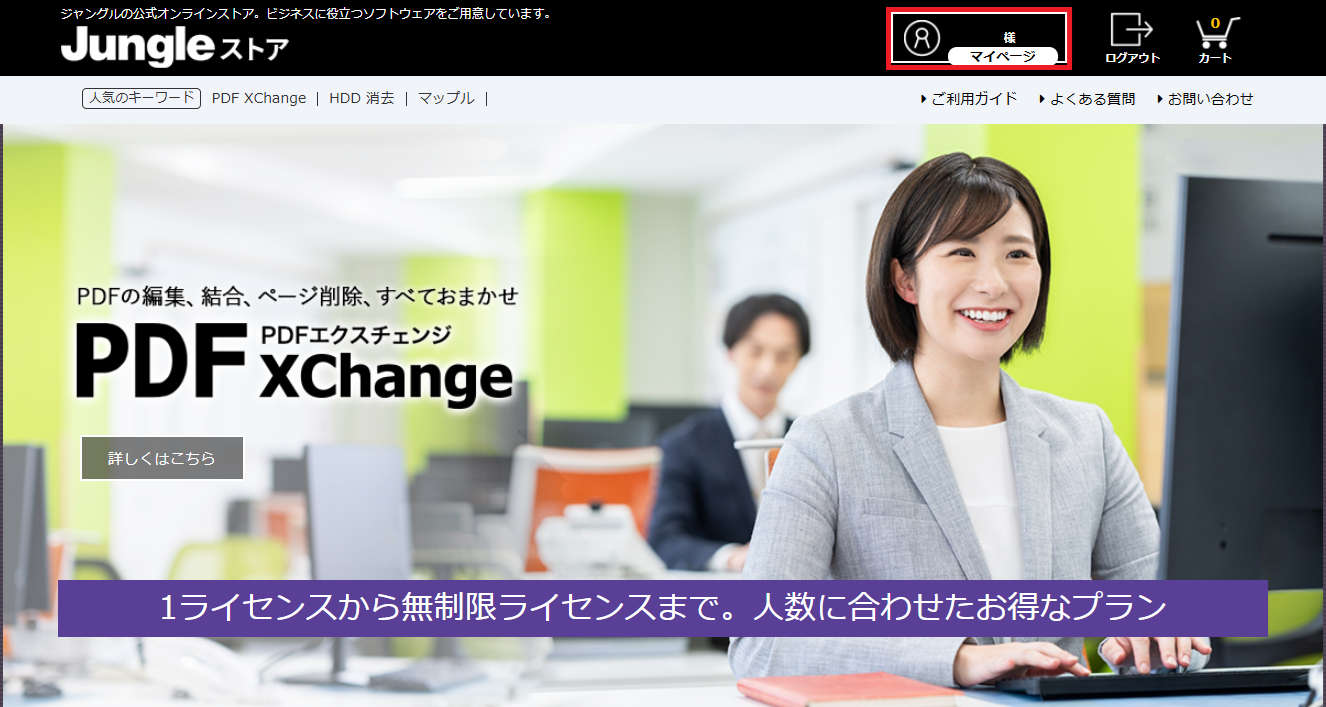Viewport: 1326px width, 707px height.
Task: Select the HDD 消去 keyword link
Action: tap(362, 98)
